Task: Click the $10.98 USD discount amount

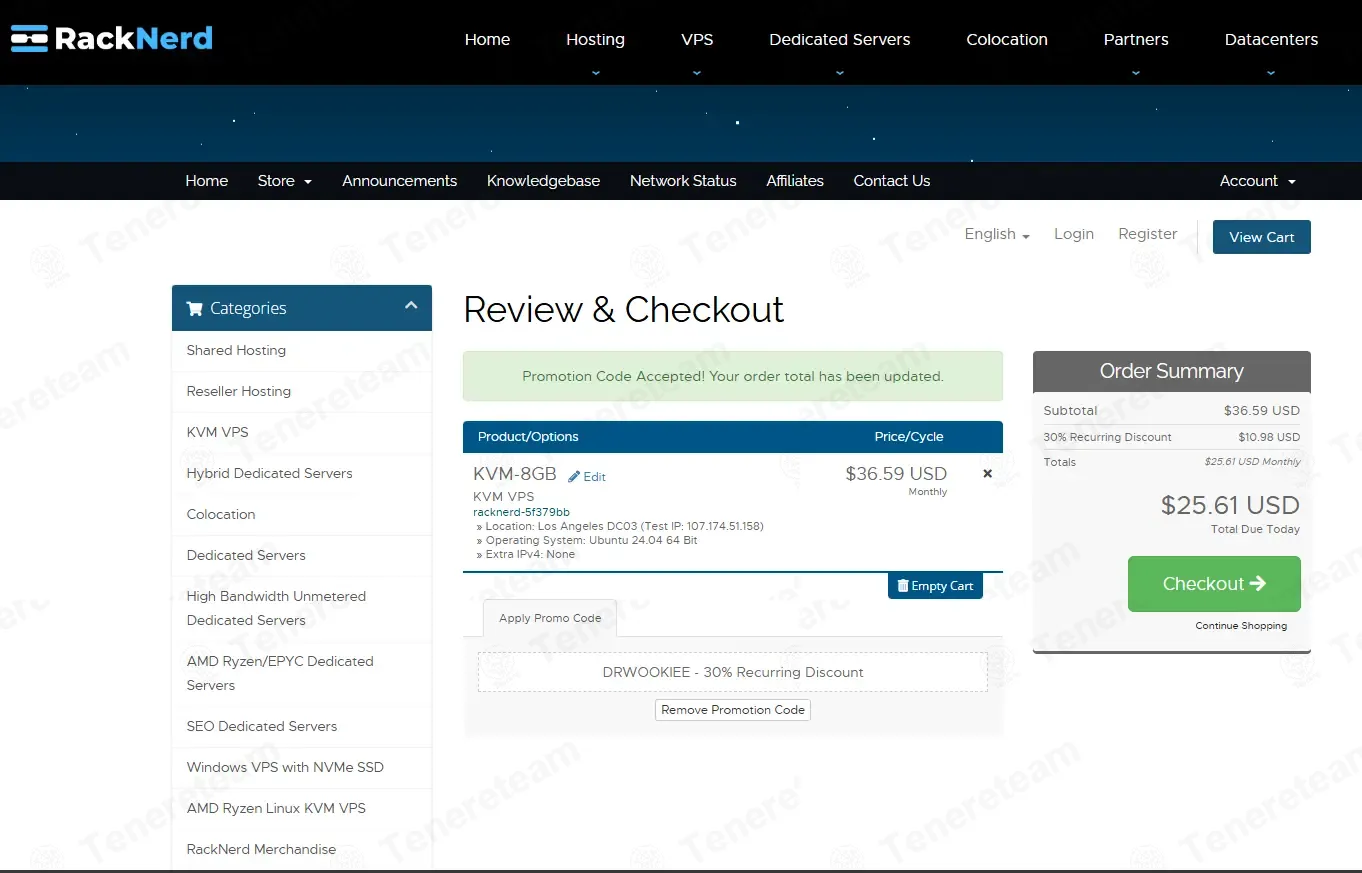Action: point(1269,437)
